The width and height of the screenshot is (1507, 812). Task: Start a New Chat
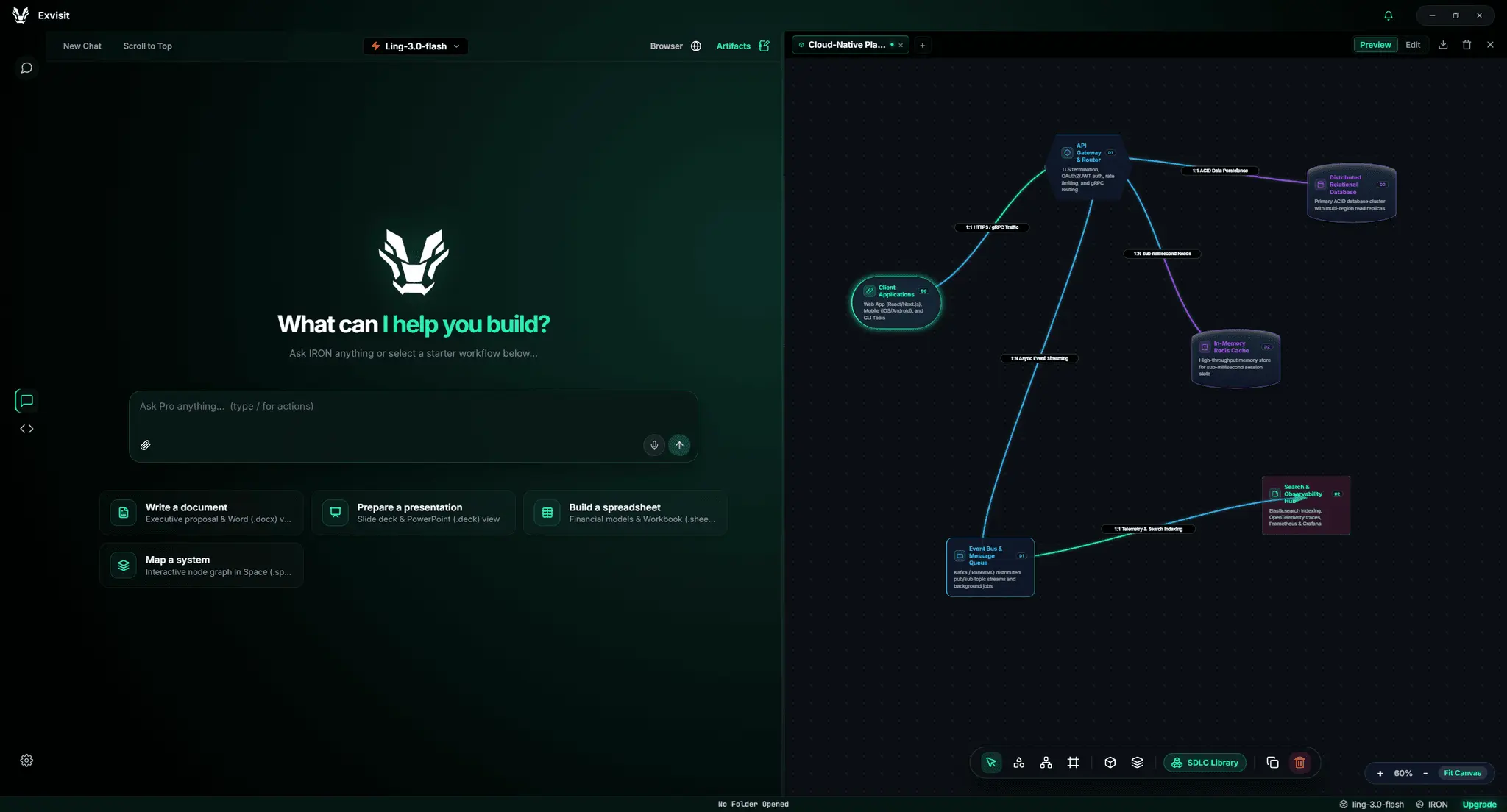pos(82,46)
